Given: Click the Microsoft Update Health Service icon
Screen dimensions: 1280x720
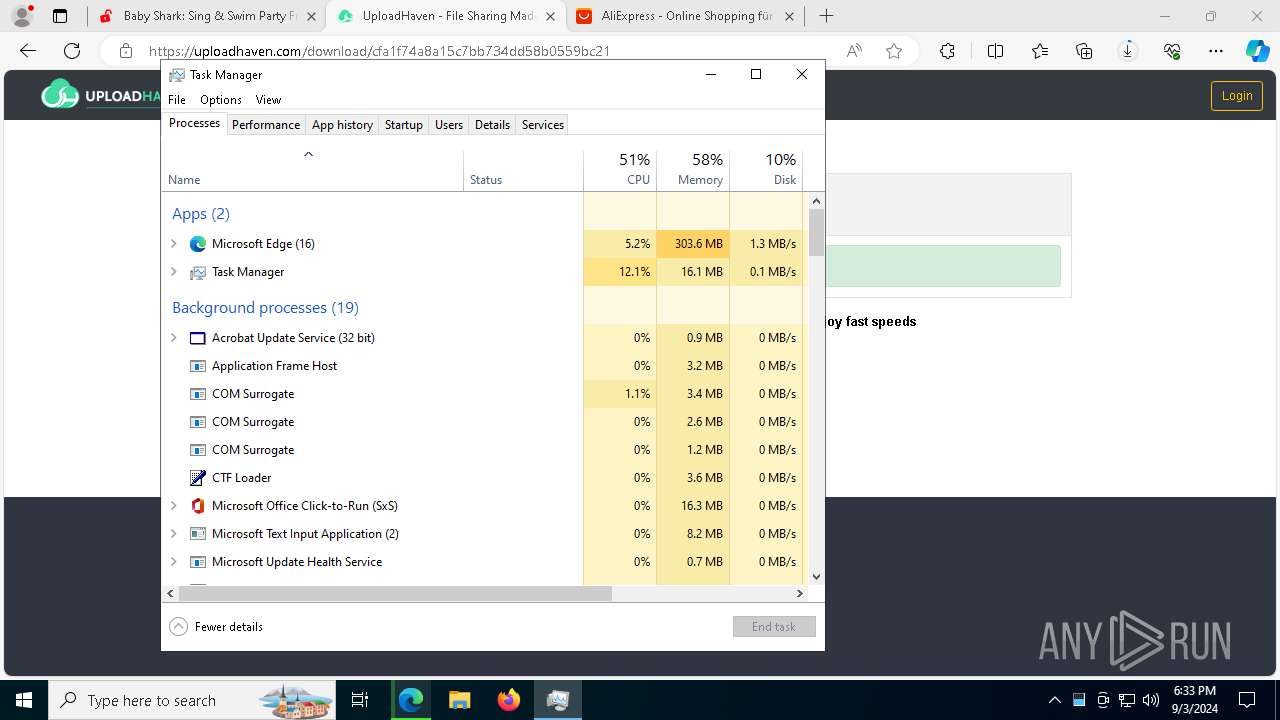Looking at the screenshot, I should point(198,562).
